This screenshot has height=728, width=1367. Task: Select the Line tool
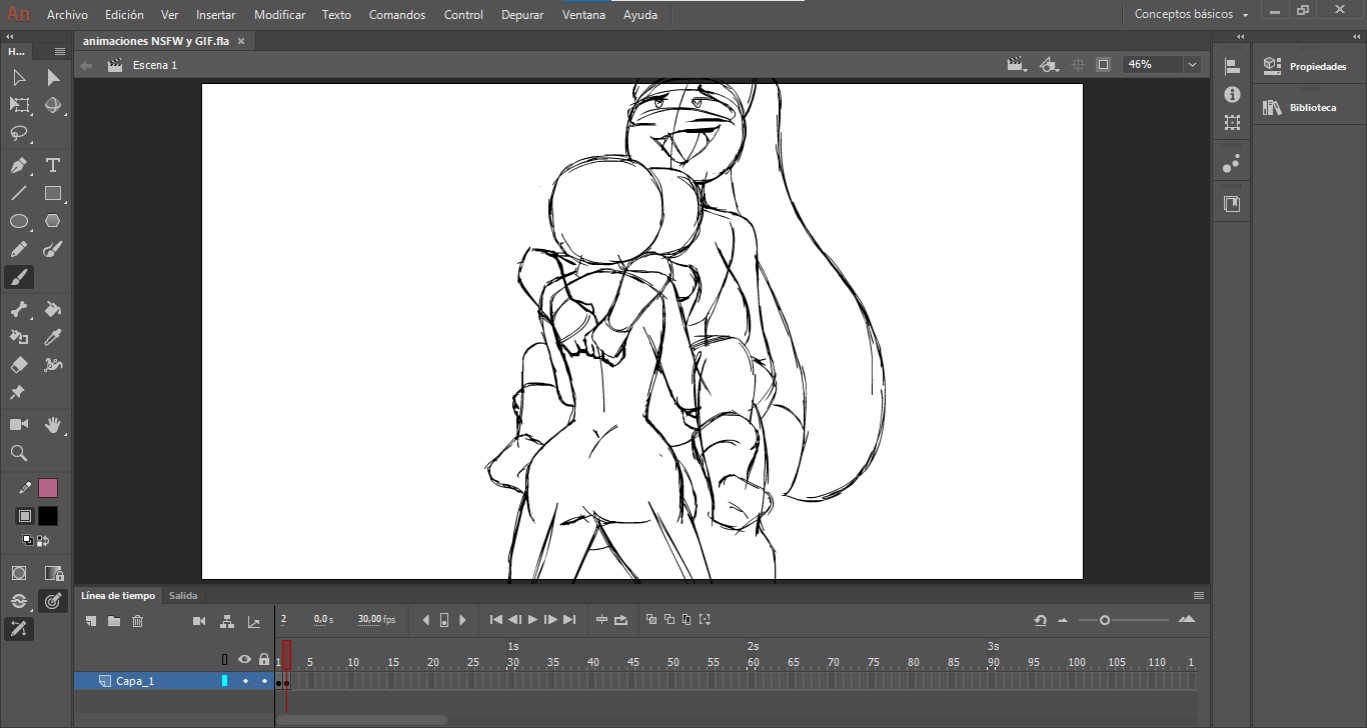(19, 193)
